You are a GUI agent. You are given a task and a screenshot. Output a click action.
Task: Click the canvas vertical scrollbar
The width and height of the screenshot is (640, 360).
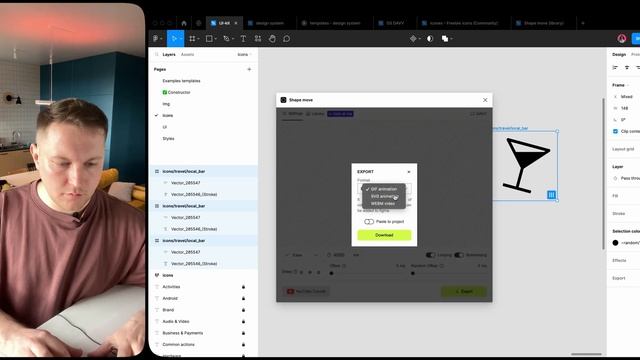[603, 173]
